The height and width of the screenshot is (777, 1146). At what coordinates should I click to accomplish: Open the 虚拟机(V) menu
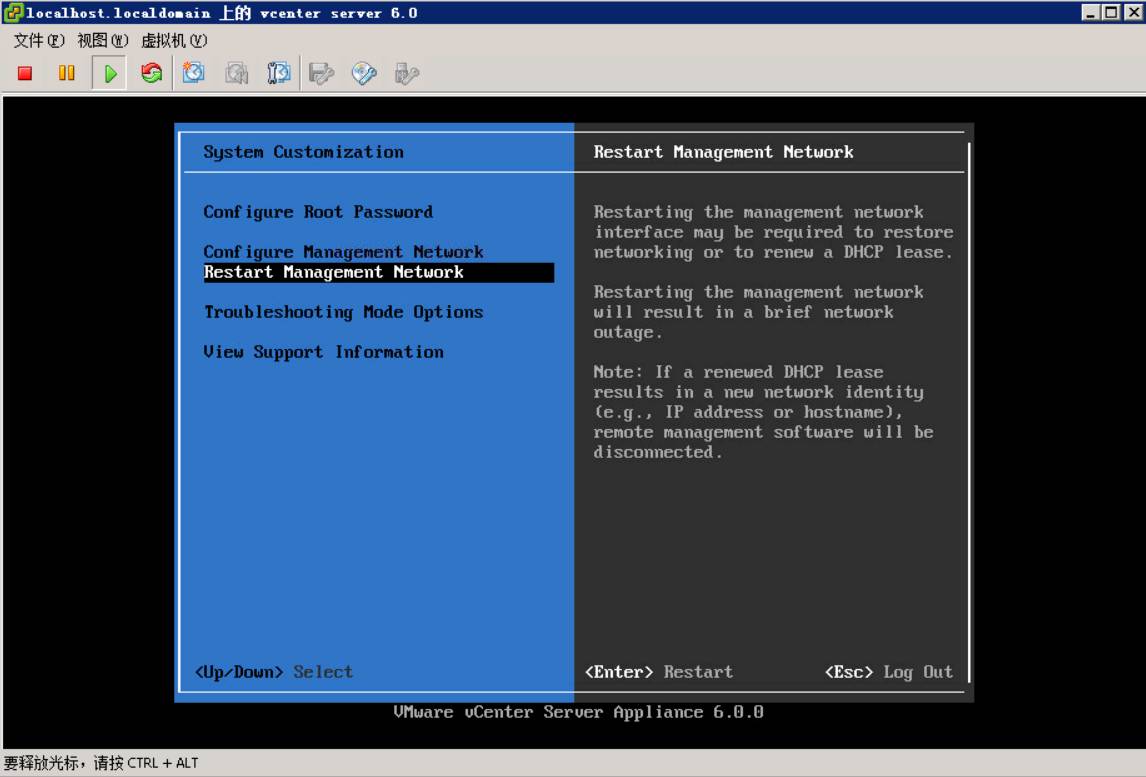click(174, 40)
